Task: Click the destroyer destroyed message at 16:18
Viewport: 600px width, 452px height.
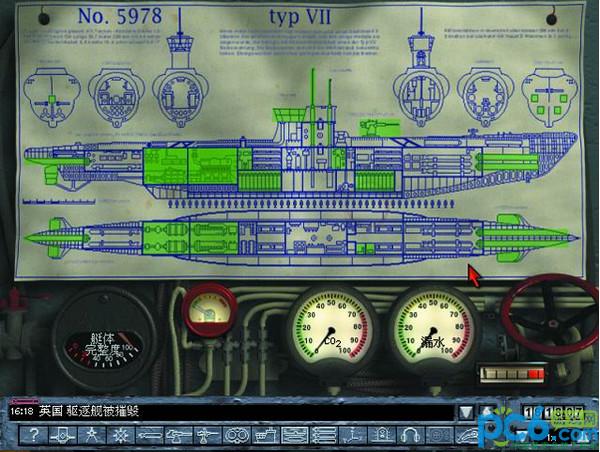Action: click(75, 412)
